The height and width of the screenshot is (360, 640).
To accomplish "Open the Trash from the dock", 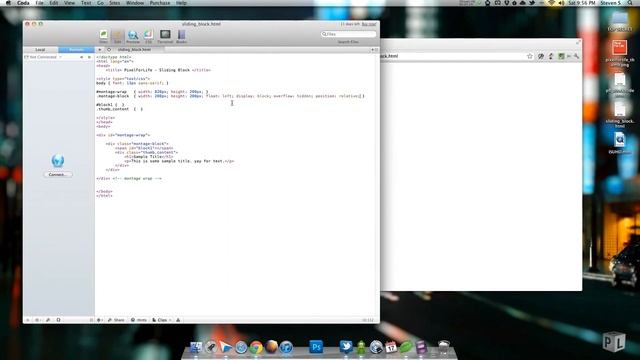I will [x=444, y=347].
